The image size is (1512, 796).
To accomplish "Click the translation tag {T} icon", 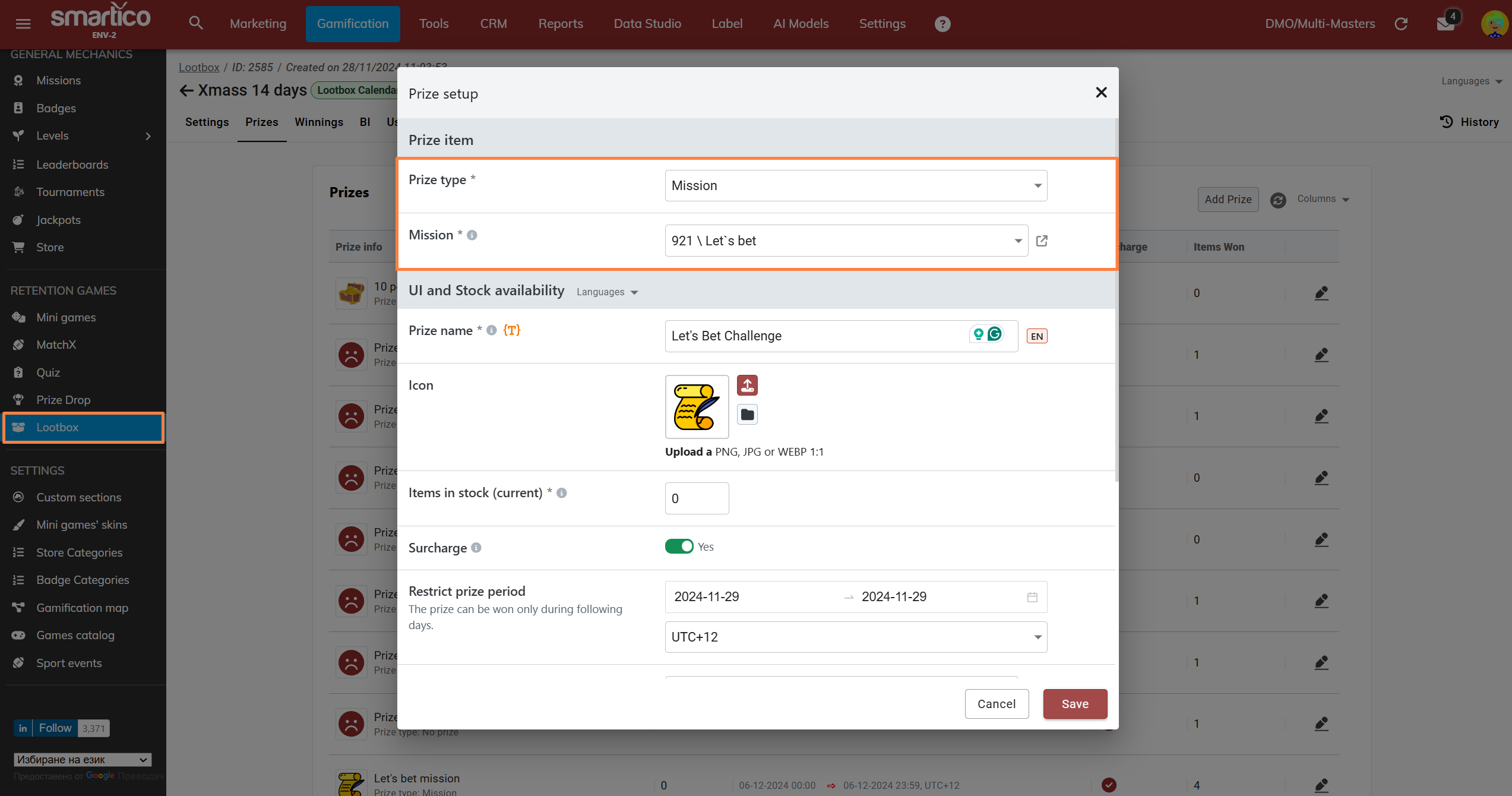I will [511, 330].
